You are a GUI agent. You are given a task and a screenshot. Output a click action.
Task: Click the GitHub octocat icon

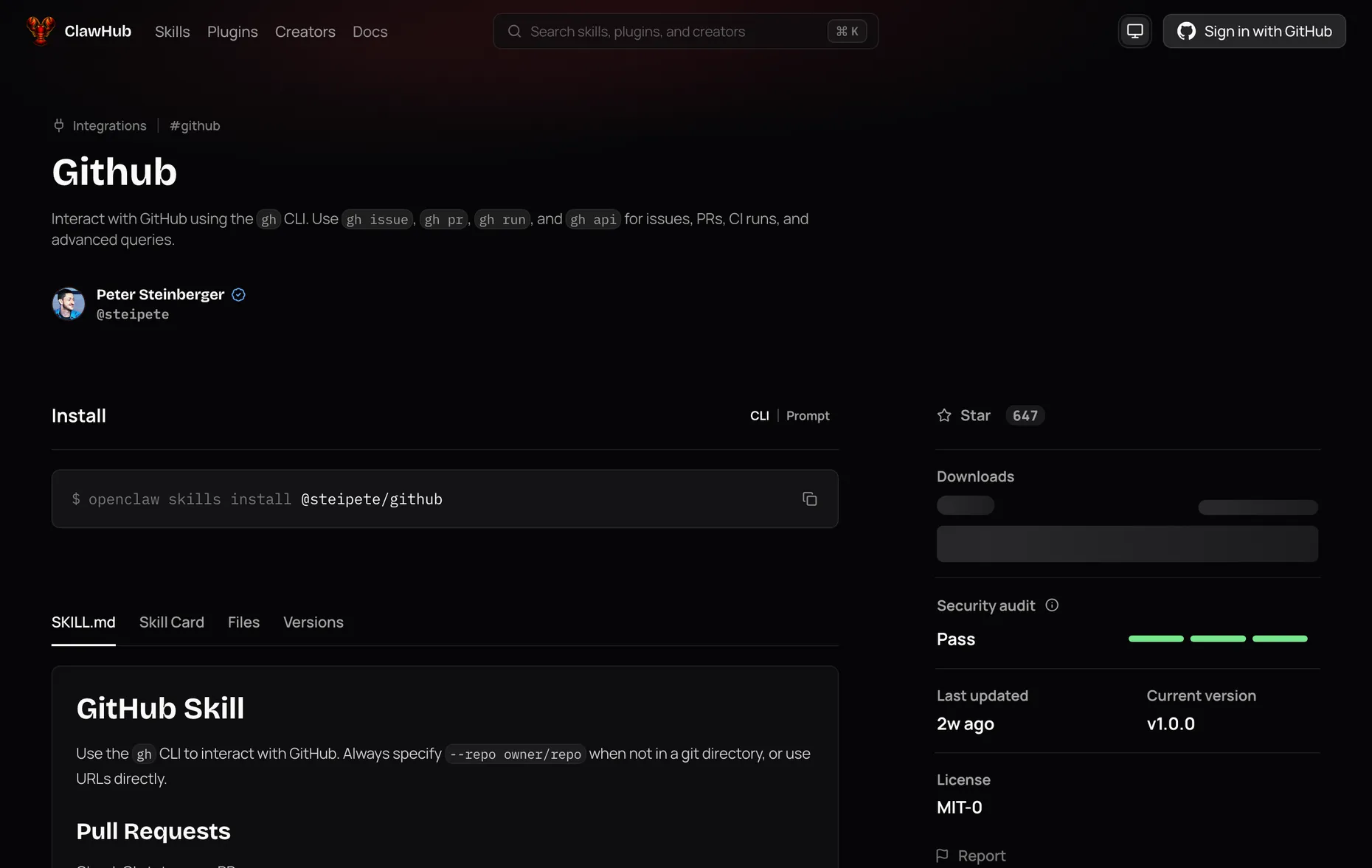tap(1186, 31)
